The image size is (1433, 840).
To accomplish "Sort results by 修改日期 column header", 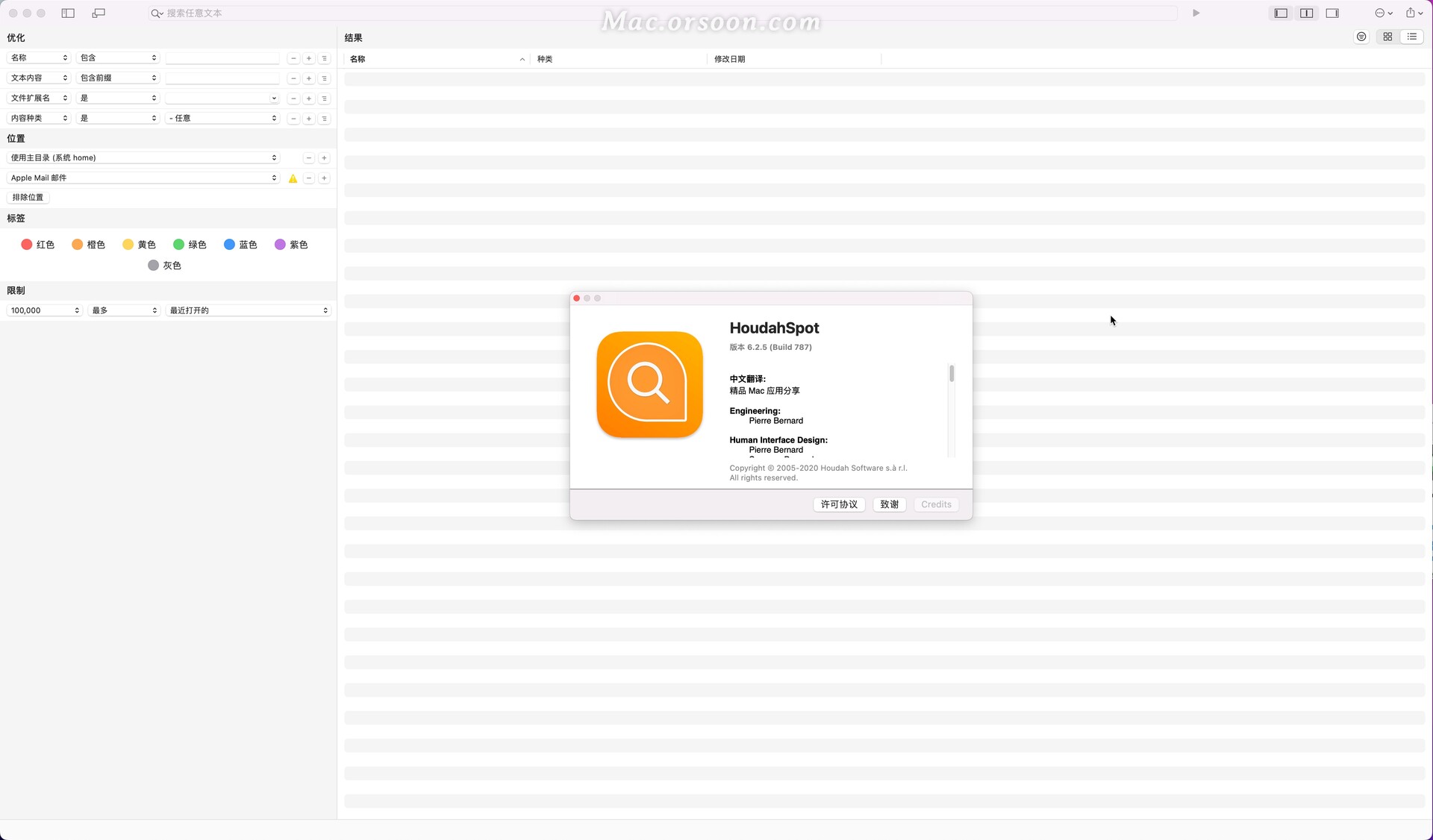I will click(794, 59).
